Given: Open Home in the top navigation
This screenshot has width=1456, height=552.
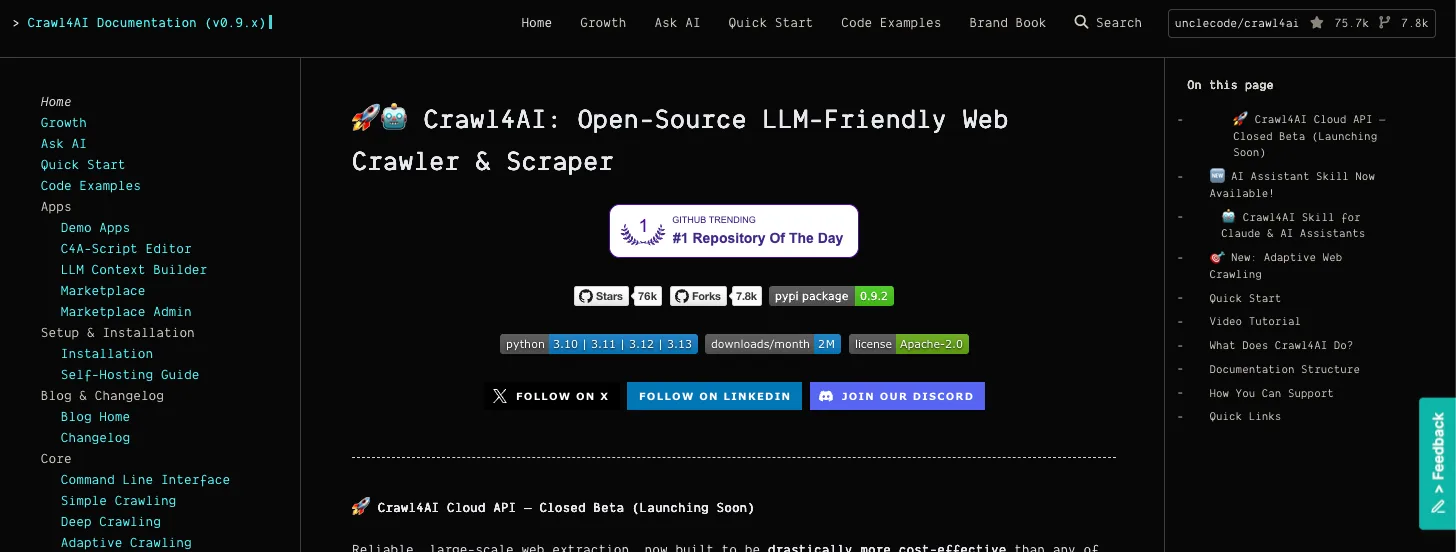Looking at the screenshot, I should pyautogui.click(x=537, y=22).
